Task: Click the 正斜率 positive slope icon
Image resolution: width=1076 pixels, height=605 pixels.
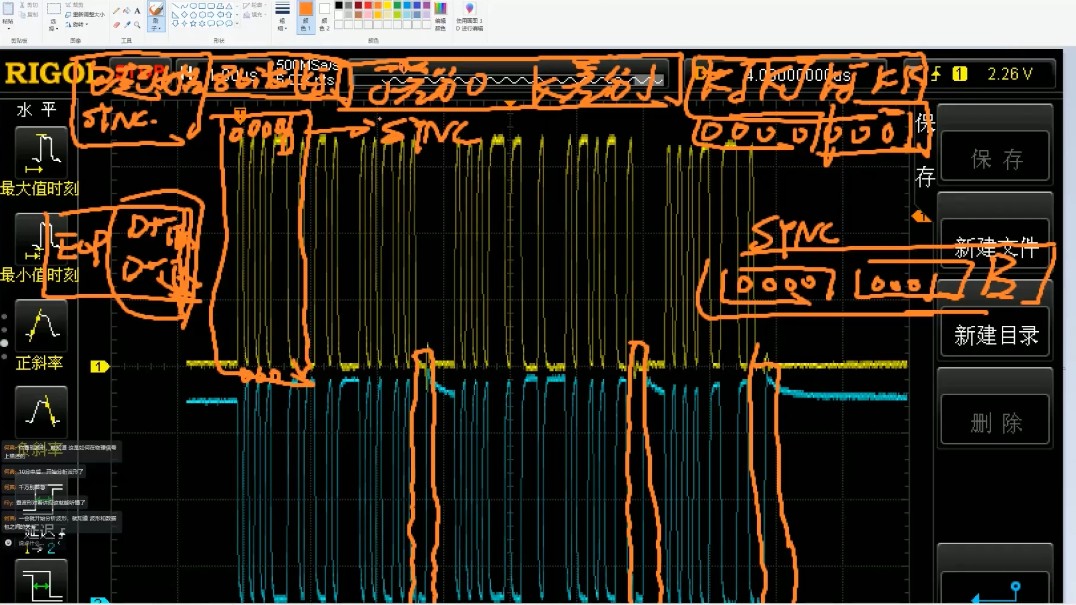Action: (x=41, y=325)
